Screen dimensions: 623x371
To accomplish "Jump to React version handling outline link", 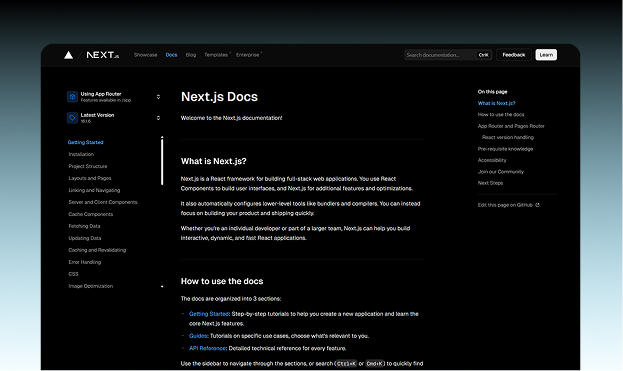I will (508, 137).
